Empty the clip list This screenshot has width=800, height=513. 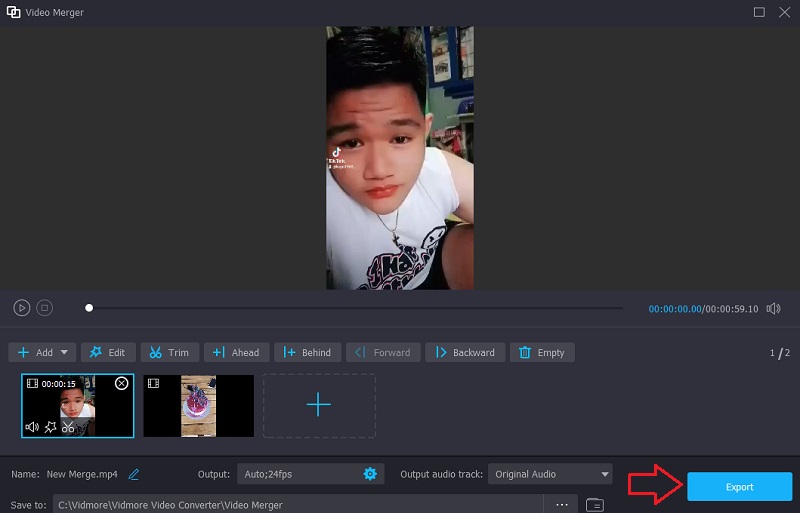tap(541, 352)
